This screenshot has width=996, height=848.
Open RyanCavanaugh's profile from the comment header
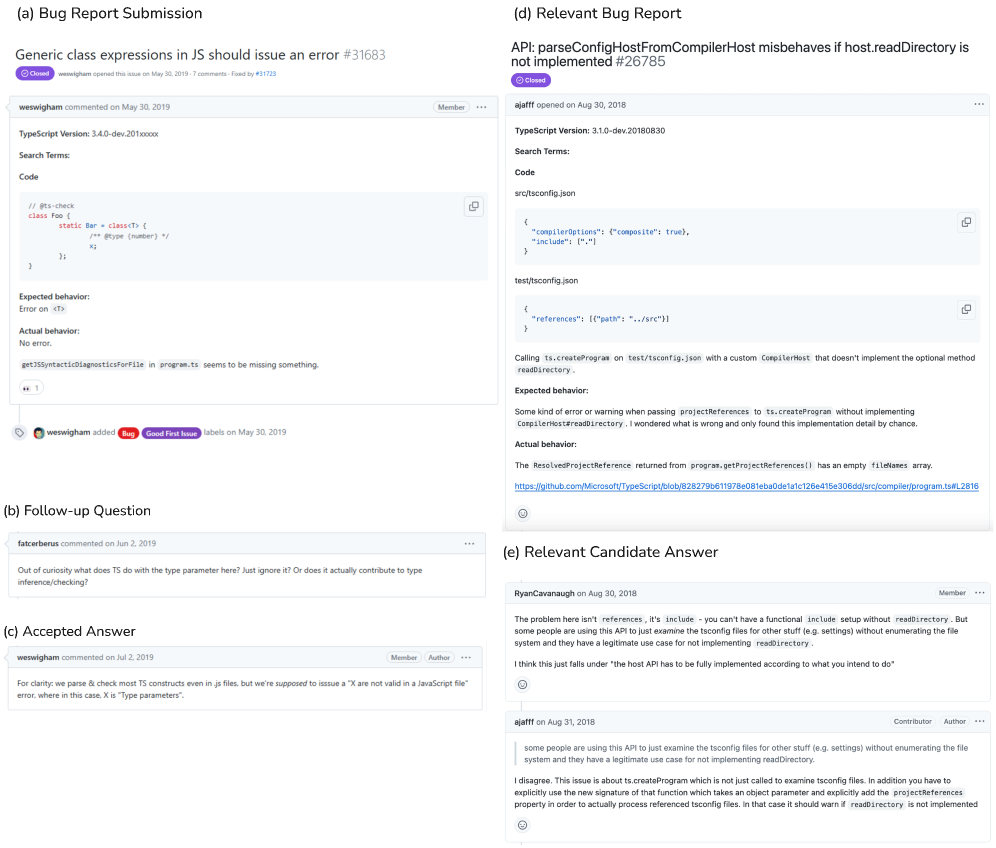pos(546,593)
